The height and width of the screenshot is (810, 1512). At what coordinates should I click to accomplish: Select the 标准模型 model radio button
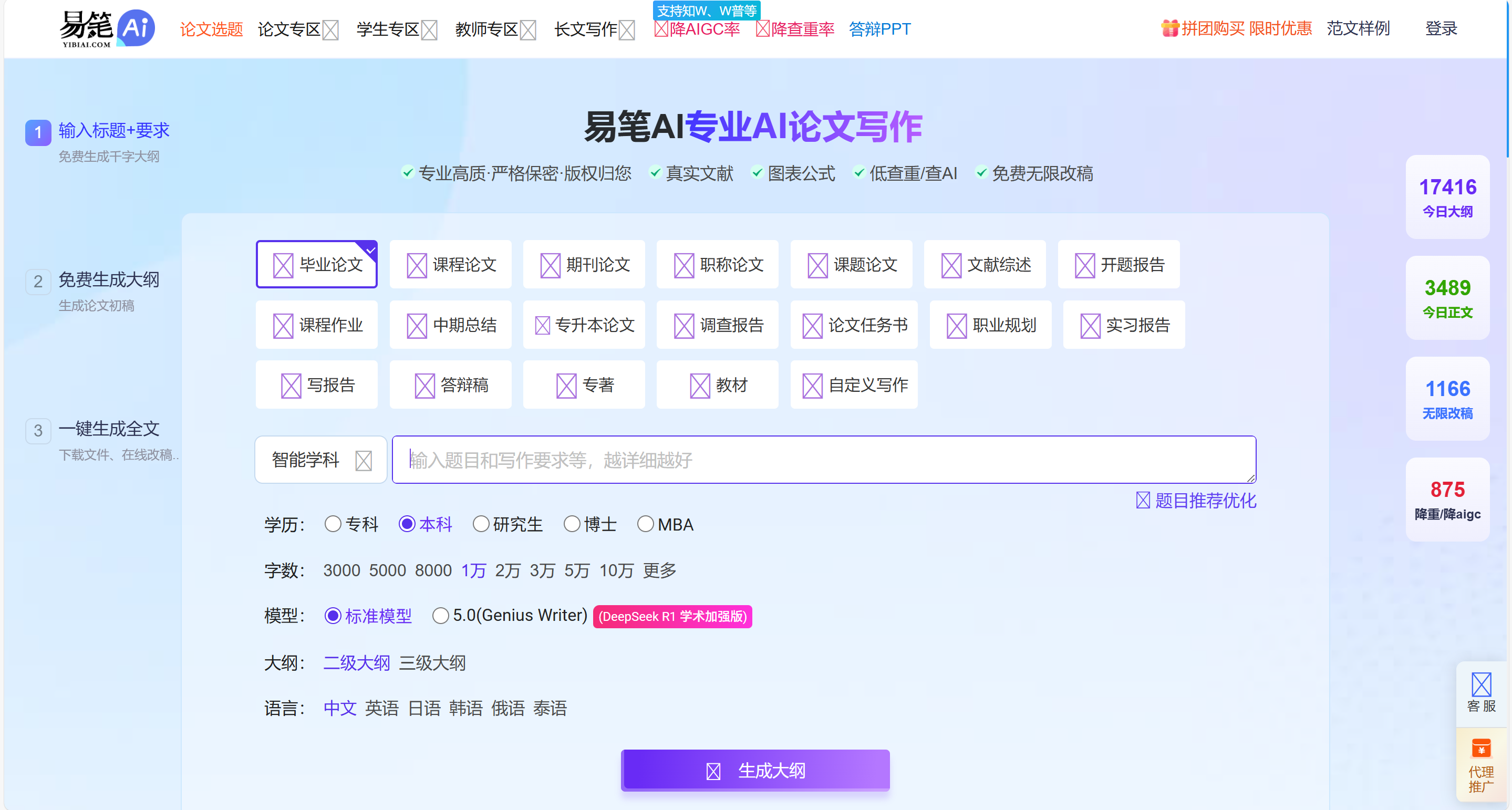point(333,616)
